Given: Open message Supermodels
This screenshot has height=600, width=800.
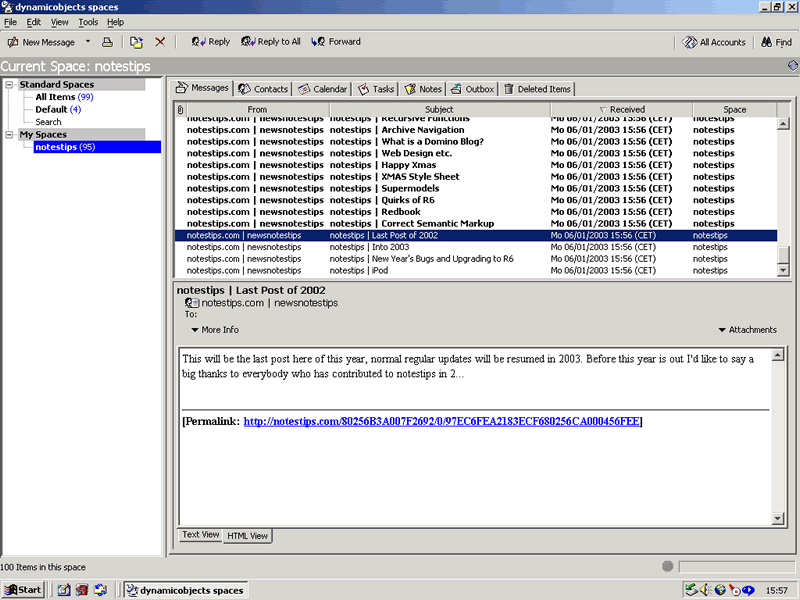Looking at the screenshot, I should pos(476,189).
